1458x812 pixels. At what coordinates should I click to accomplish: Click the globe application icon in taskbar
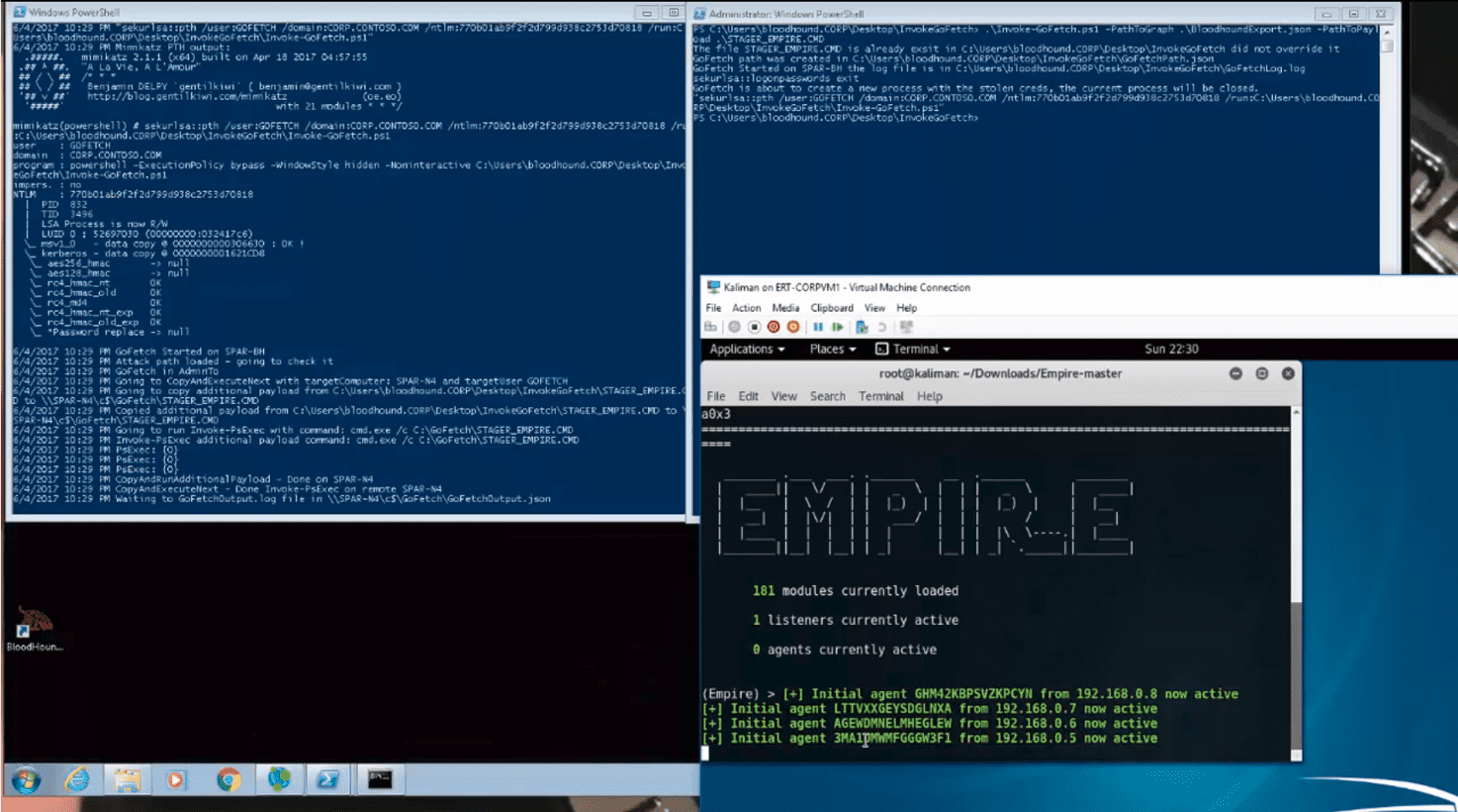[x=279, y=780]
